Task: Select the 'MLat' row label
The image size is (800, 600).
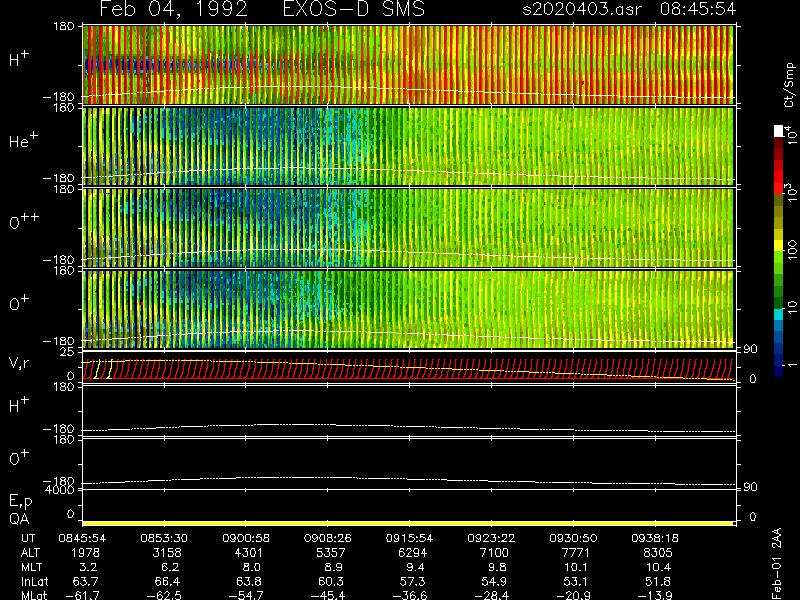Action: tap(34, 595)
